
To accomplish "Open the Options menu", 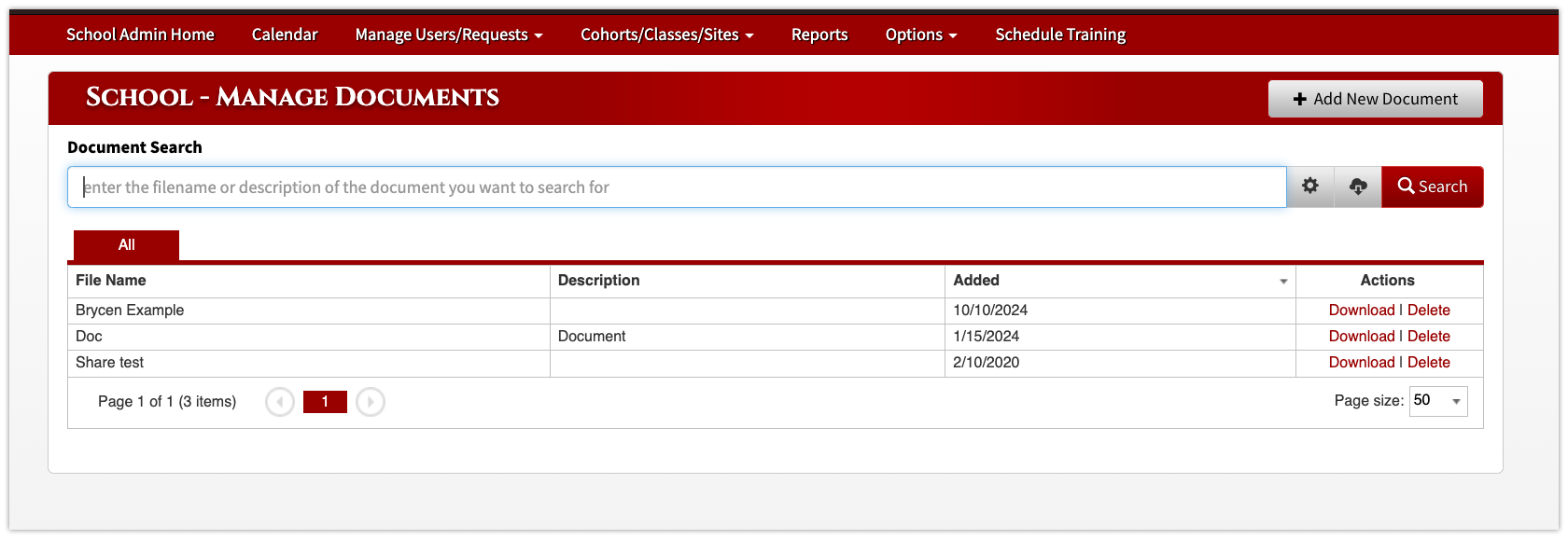I will (x=921, y=35).
